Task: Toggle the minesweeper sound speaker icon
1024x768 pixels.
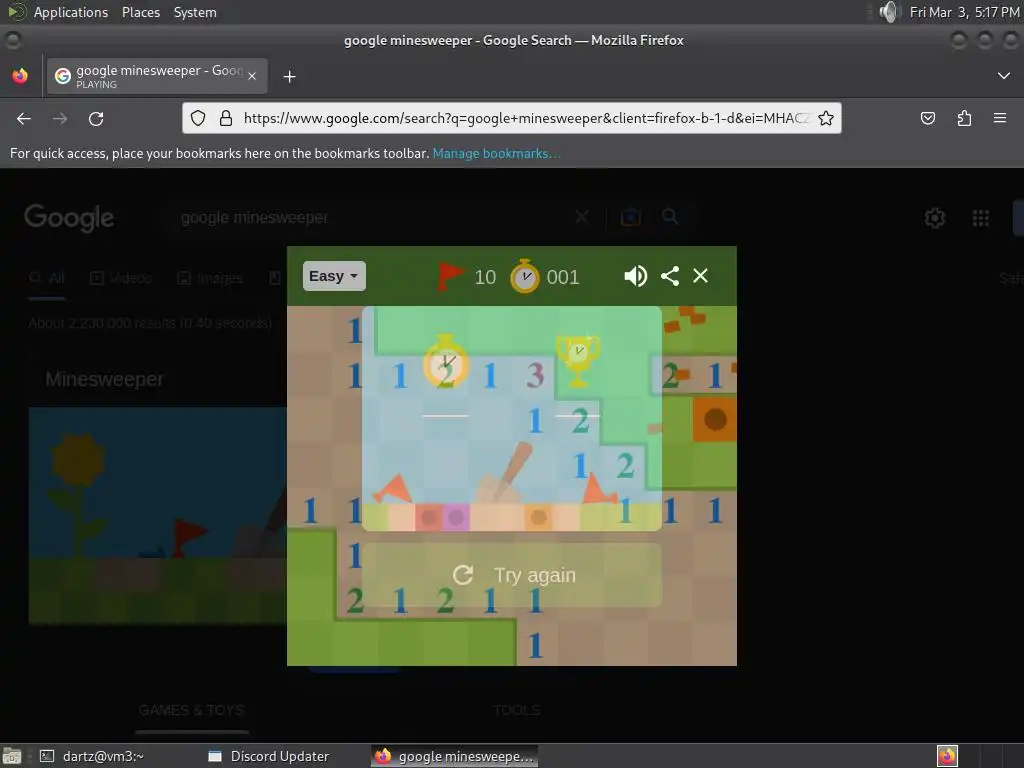Action: click(x=635, y=276)
